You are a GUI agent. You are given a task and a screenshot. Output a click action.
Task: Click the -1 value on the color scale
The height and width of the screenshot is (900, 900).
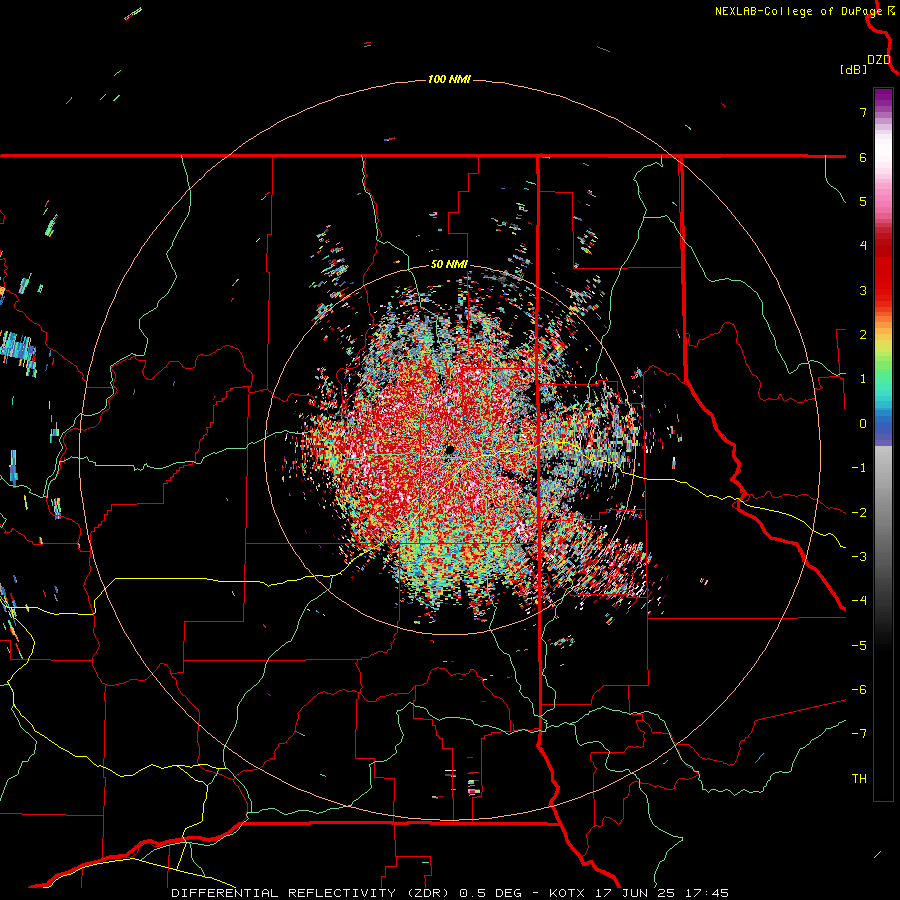[x=859, y=468]
